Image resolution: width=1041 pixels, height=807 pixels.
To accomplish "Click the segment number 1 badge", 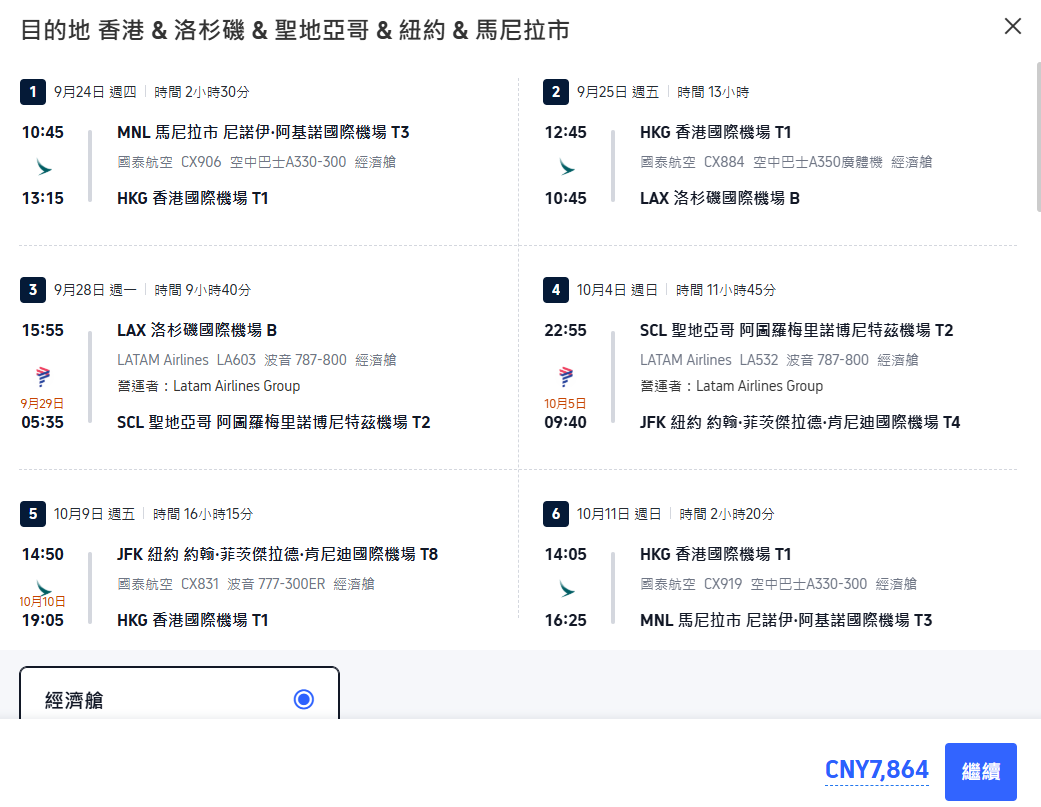I will click(33, 91).
